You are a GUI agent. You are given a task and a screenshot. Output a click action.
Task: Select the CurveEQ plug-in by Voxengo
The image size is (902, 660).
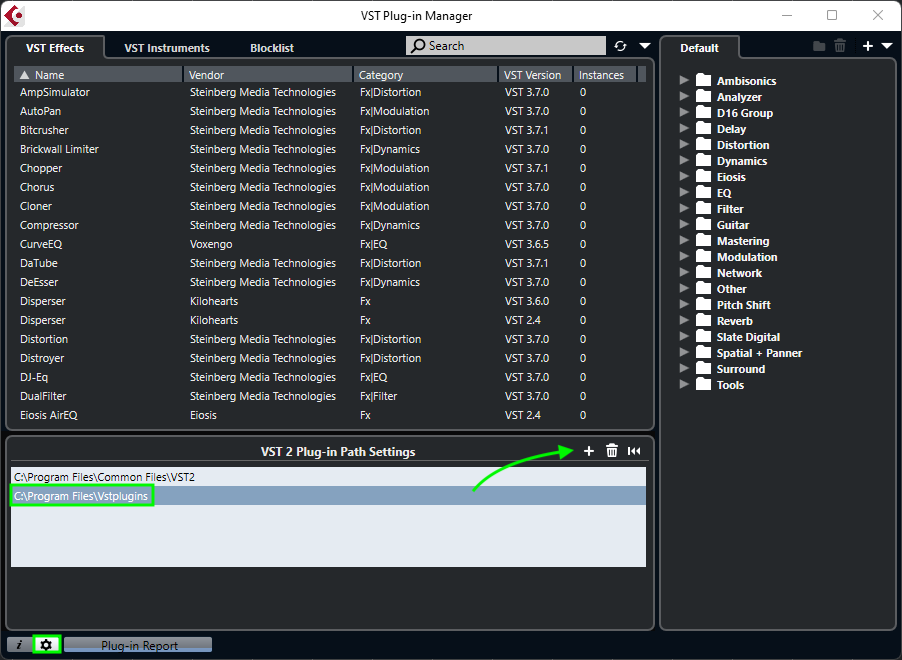point(330,244)
